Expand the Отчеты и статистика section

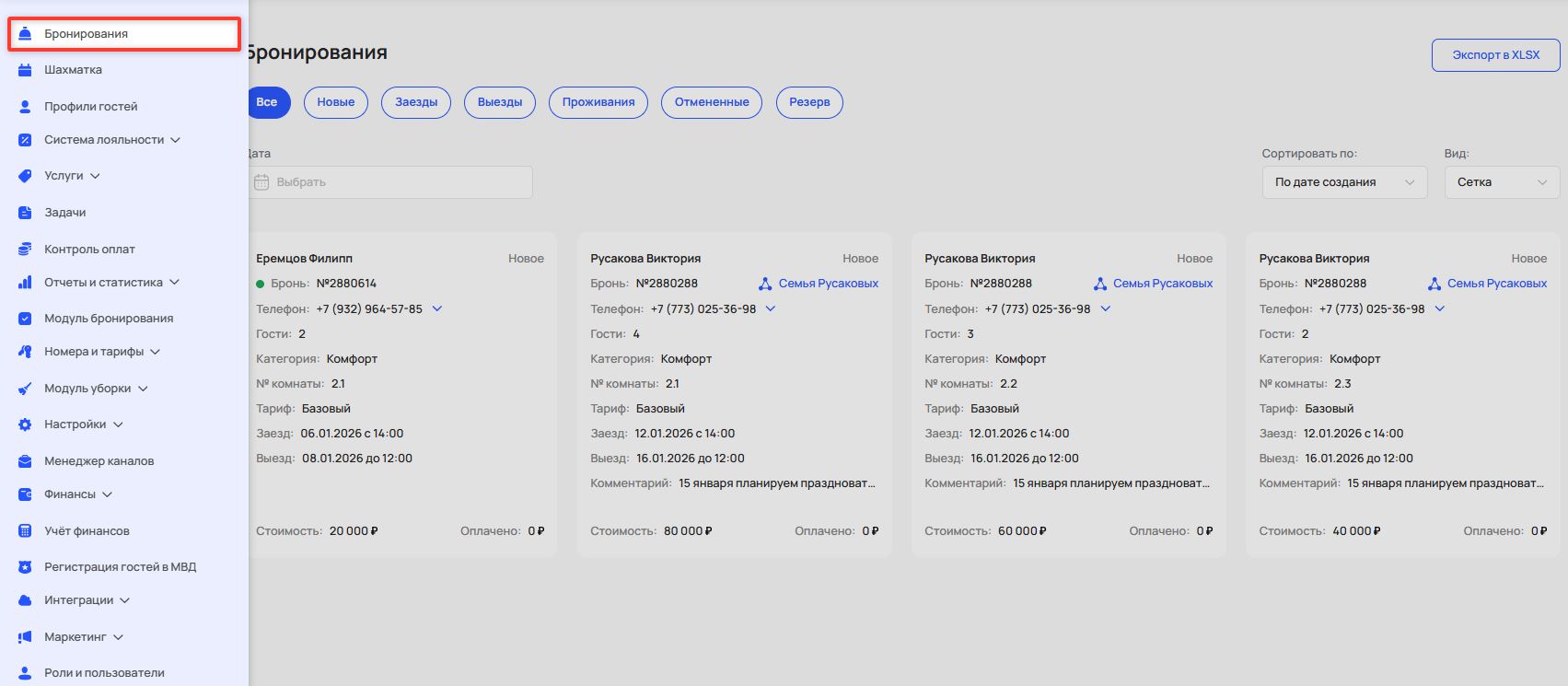pyautogui.click(x=174, y=283)
